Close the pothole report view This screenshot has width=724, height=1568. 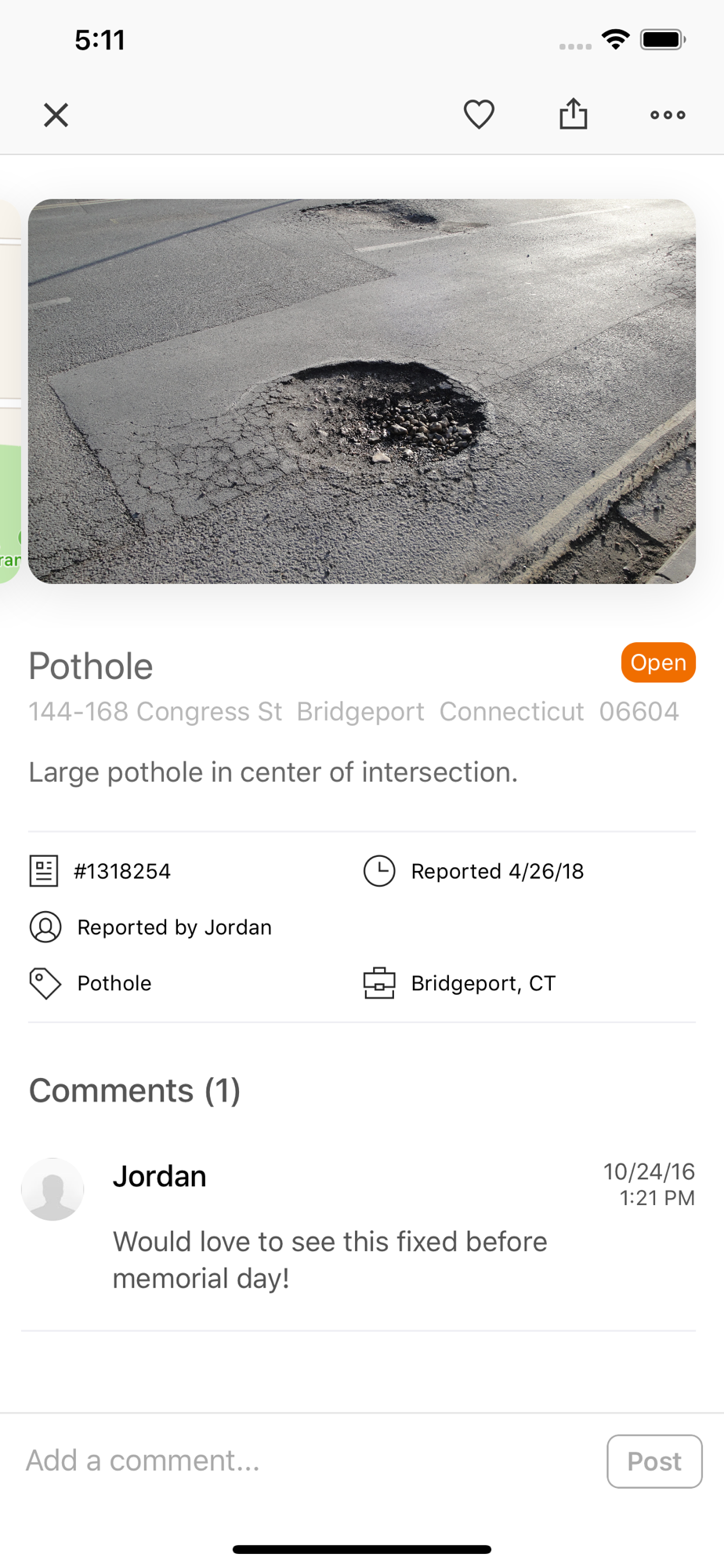click(56, 115)
